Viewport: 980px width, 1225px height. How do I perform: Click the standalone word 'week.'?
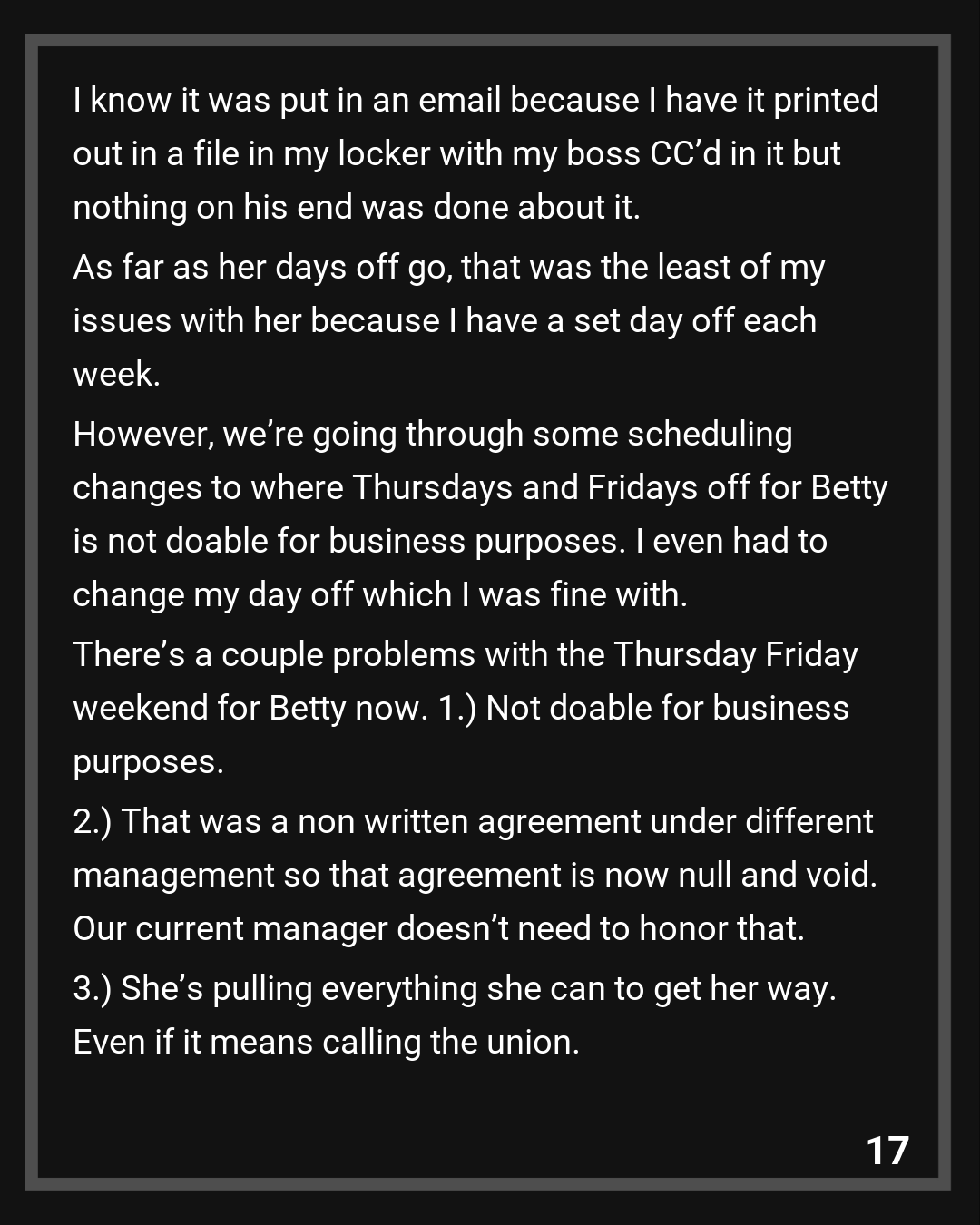(x=116, y=374)
